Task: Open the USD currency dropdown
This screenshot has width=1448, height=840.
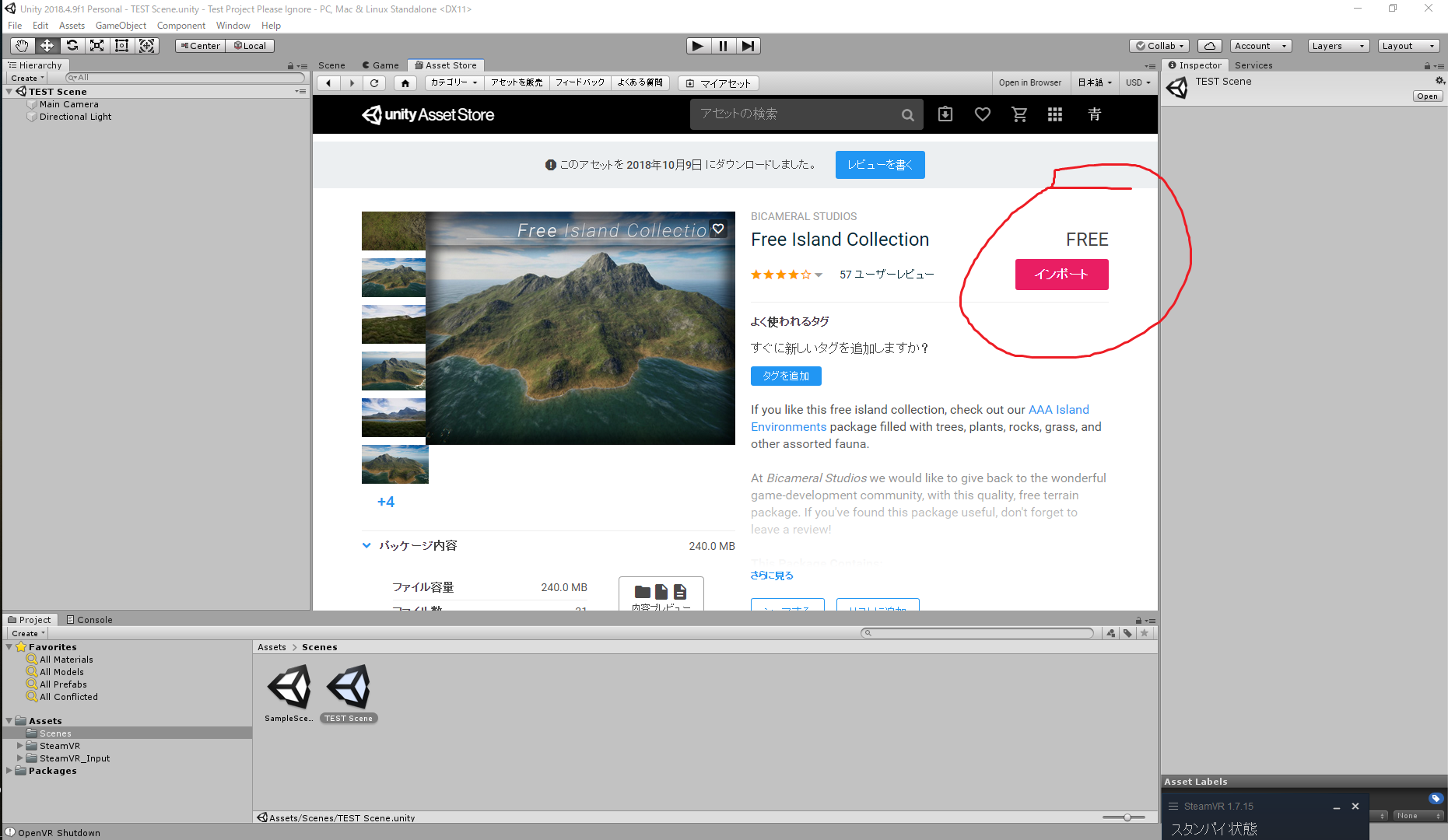Action: tap(1138, 82)
